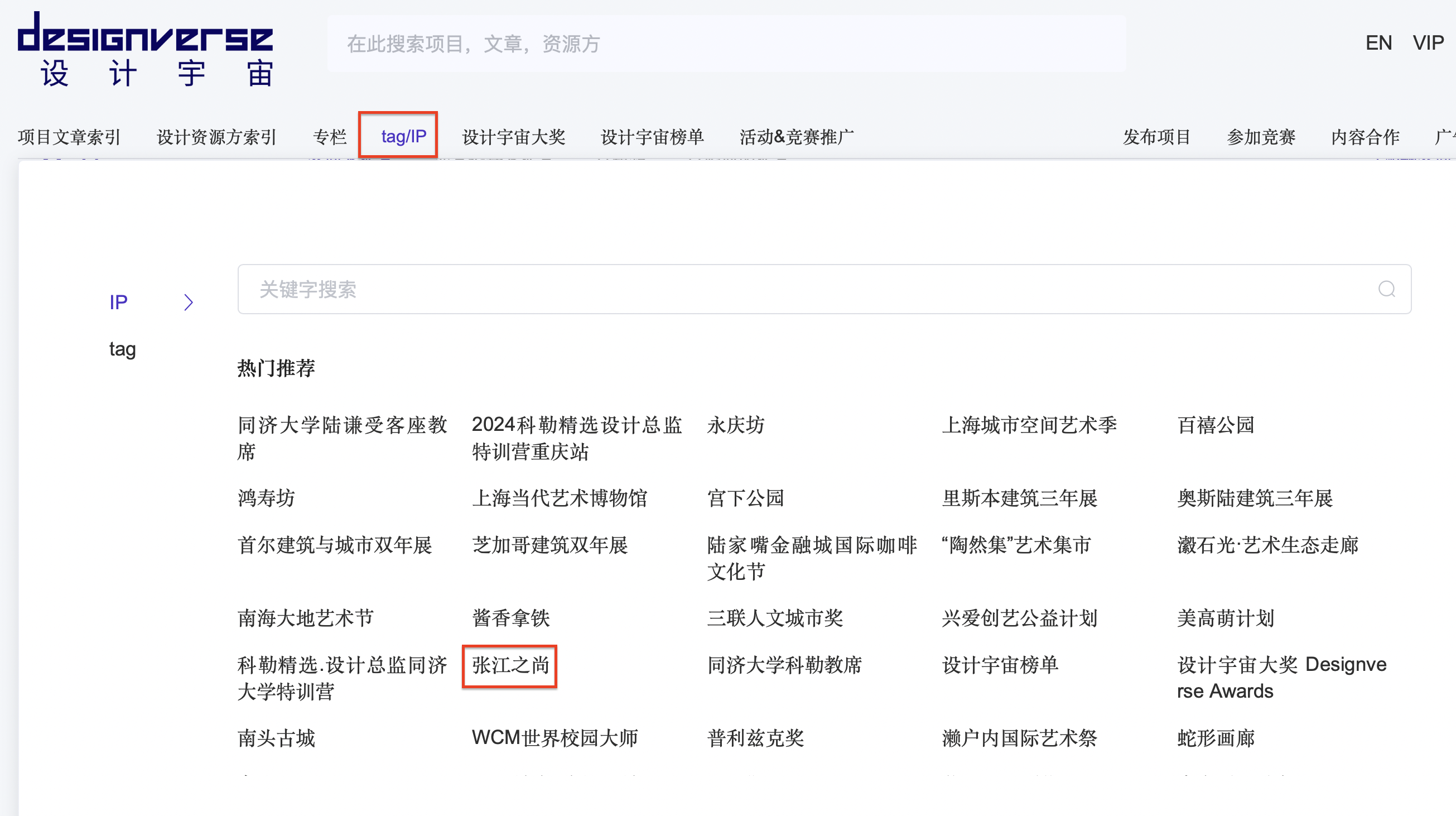The image size is (1456, 816).
Task: Select the IP category in sidebar
Action: pos(119,303)
